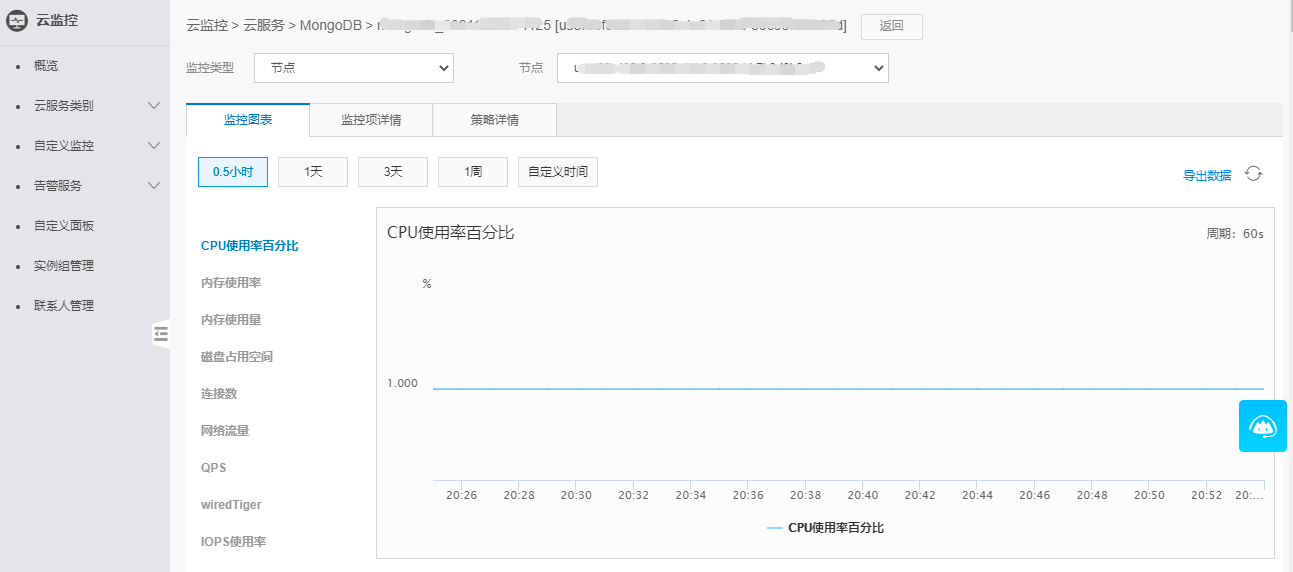The image size is (1293, 572).
Task: Collapse sidebar using the handle icon
Action: point(161,334)
